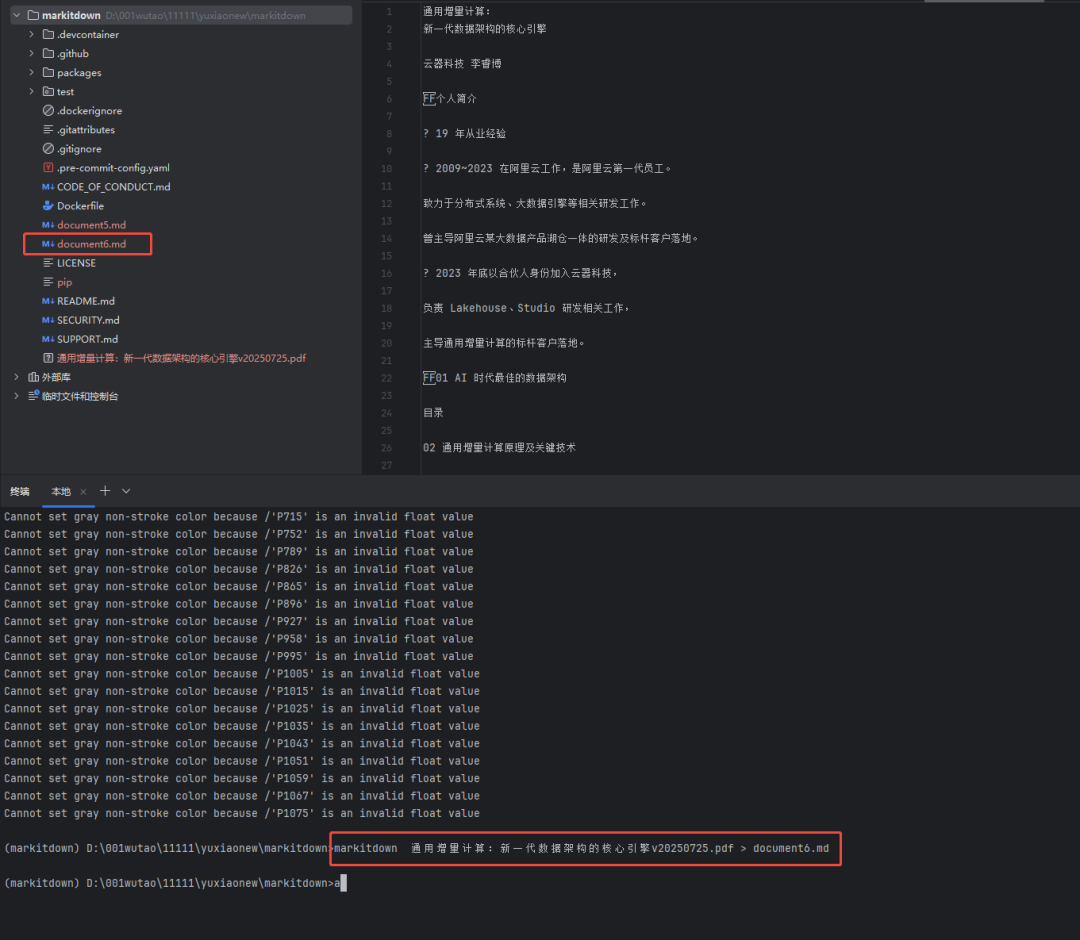Expand the .devcontainer folder

[x=30, y=33]
